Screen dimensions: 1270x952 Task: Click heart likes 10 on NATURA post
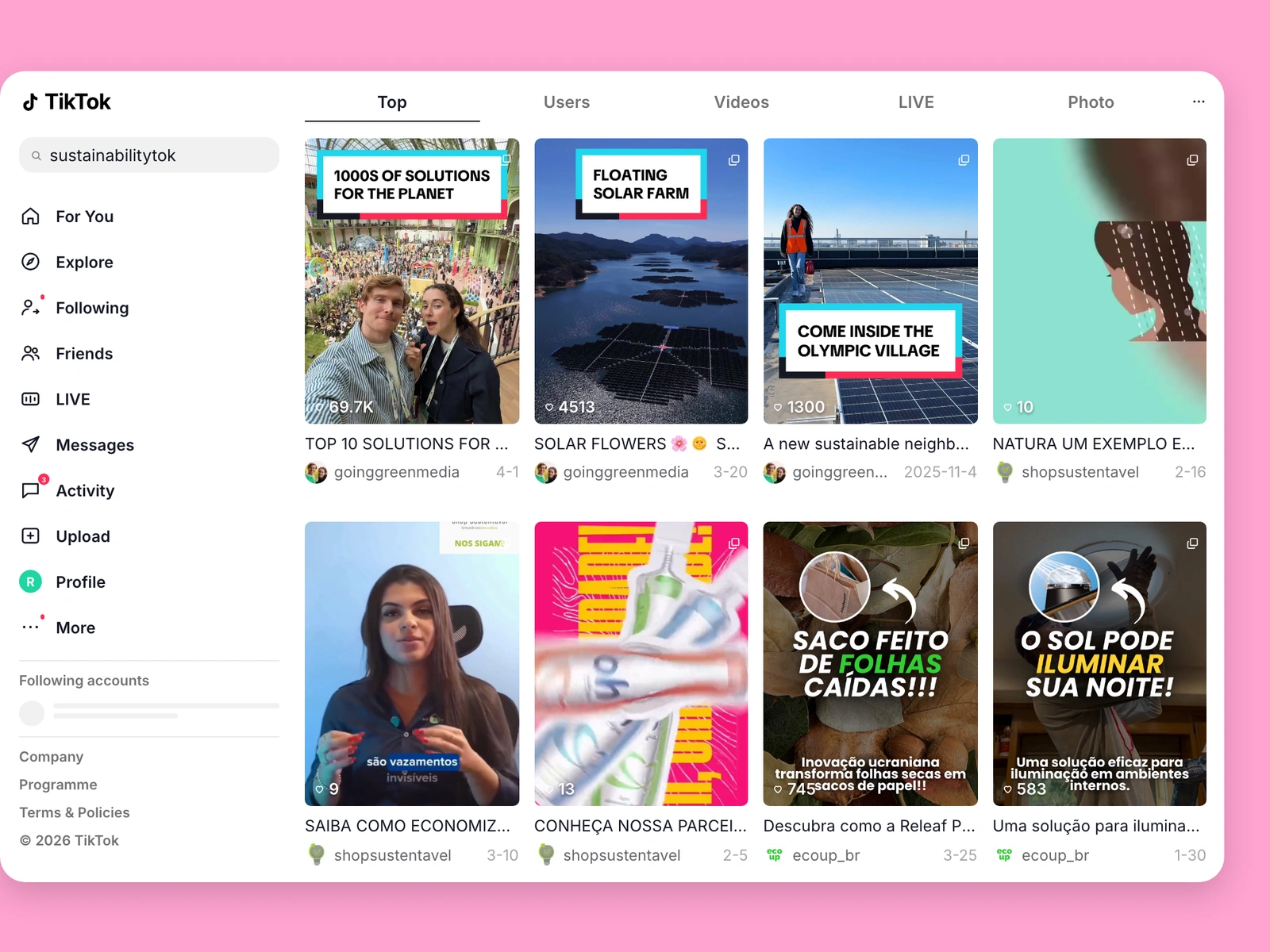1018,407
